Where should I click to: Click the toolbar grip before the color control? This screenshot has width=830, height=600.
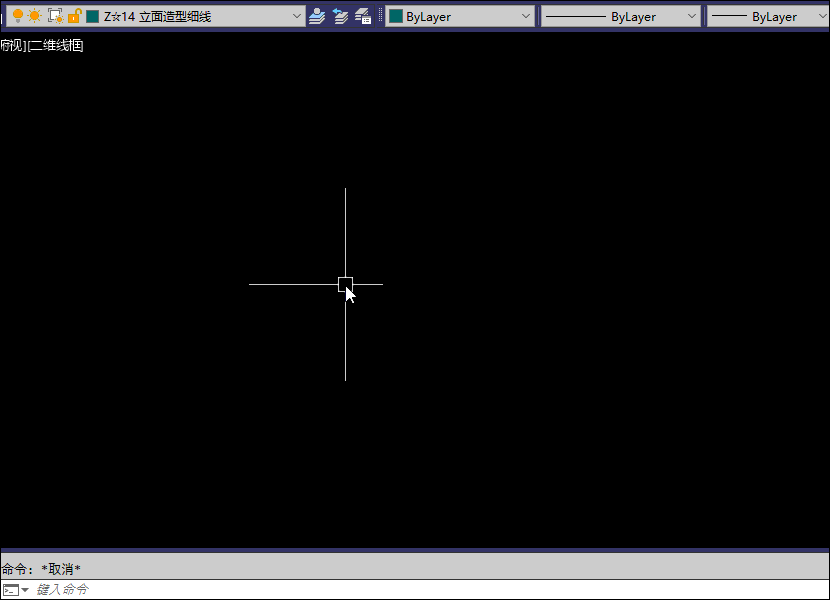pyautogui.click(x=381, y=16)
